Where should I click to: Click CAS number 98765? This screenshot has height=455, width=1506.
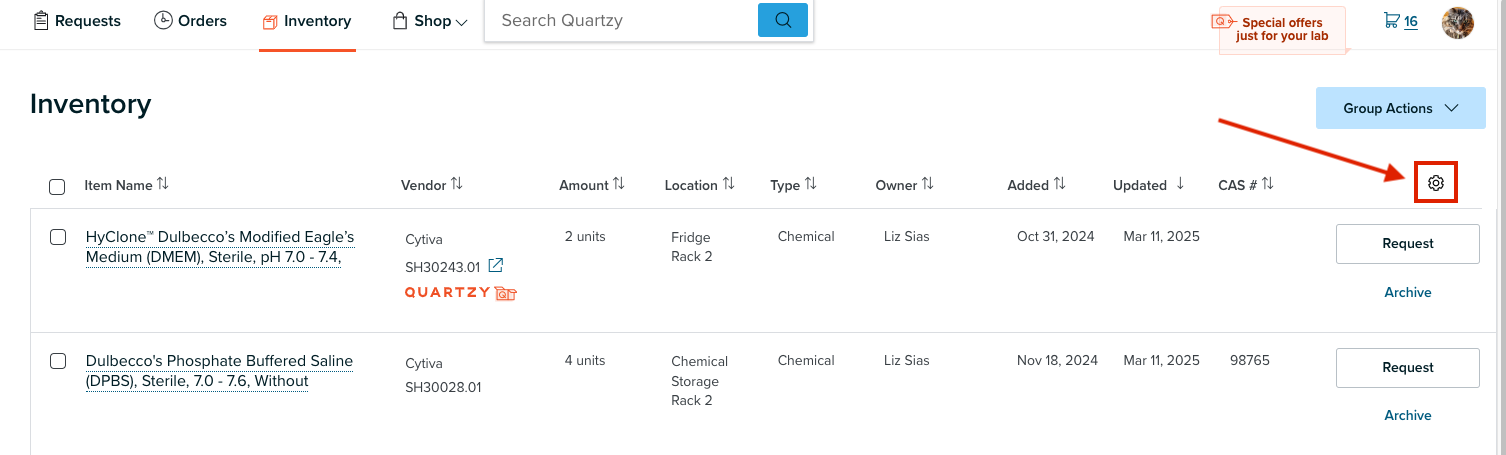click(x=1250, y=361)
